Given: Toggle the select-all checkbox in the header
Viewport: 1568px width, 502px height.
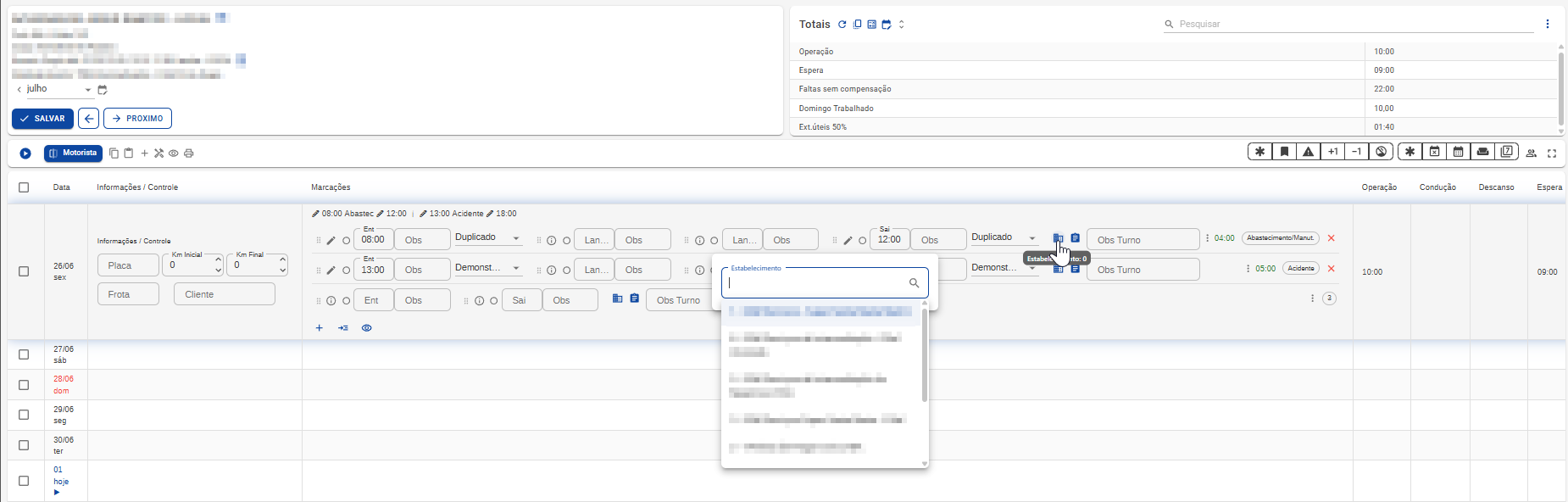Looking at the screenshot, I should tap(24, 187).
